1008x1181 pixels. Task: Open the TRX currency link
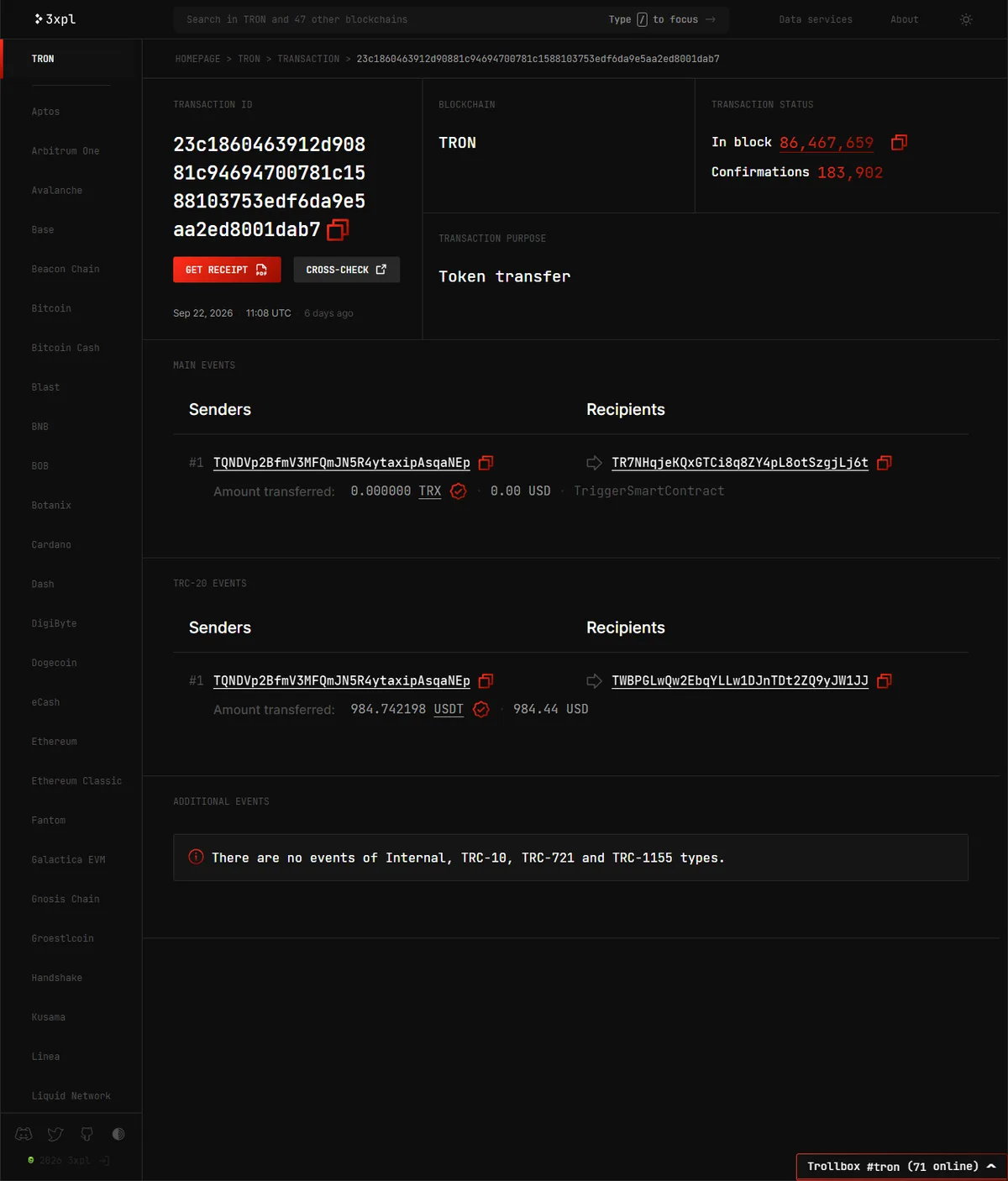(430, 491)
